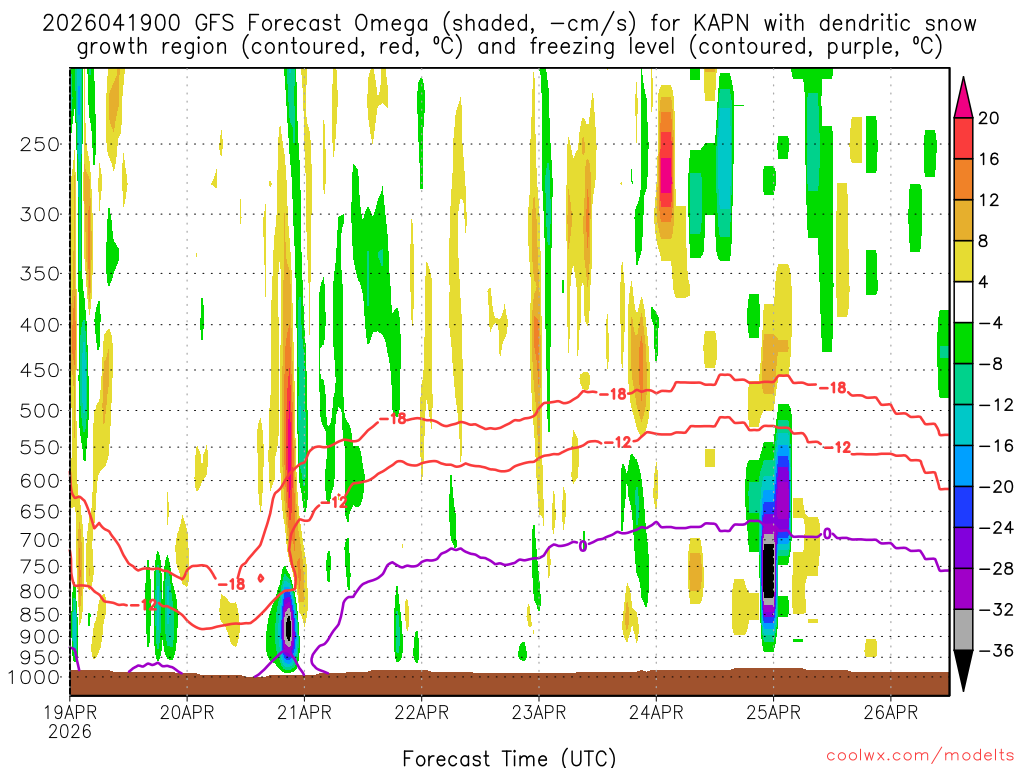This screenshot has height=768, width=1024.
Task: Select the colorbar value label -36
Action: 997,650
